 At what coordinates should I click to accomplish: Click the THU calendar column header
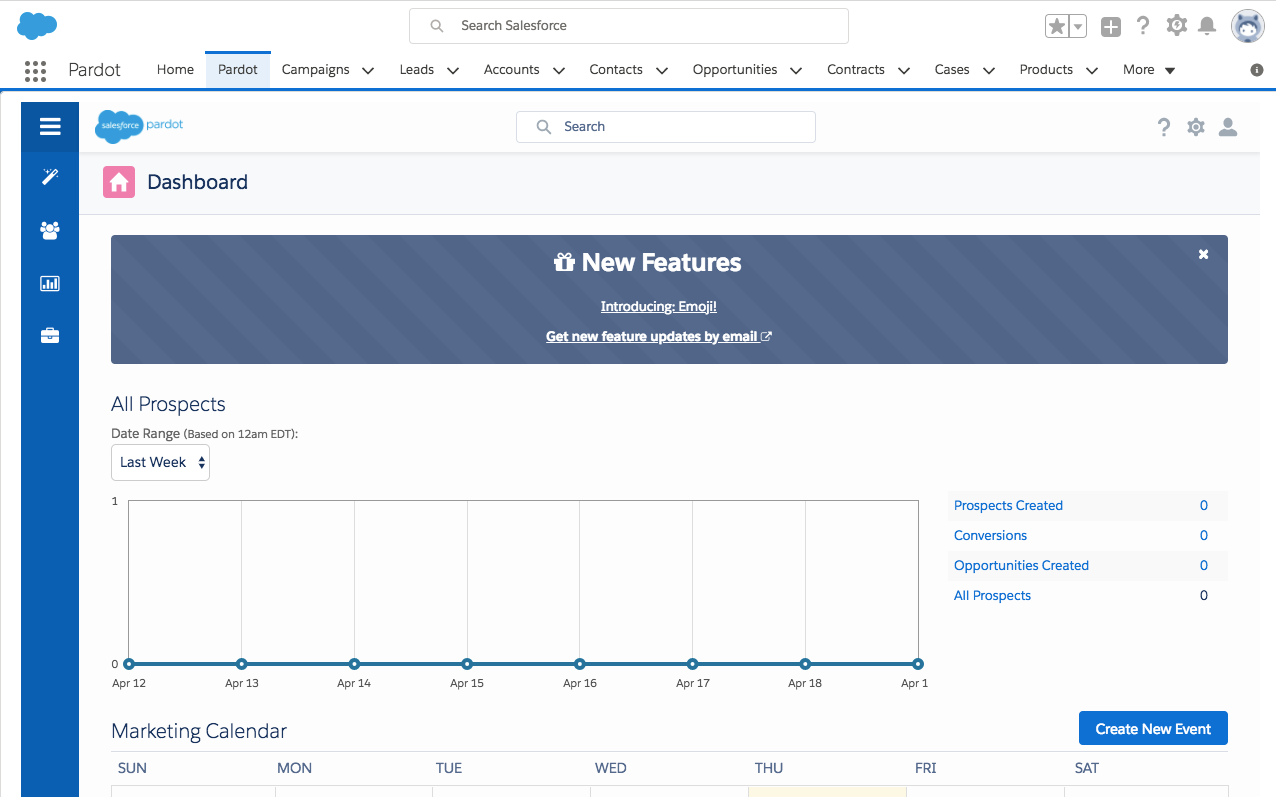point(769,768)
